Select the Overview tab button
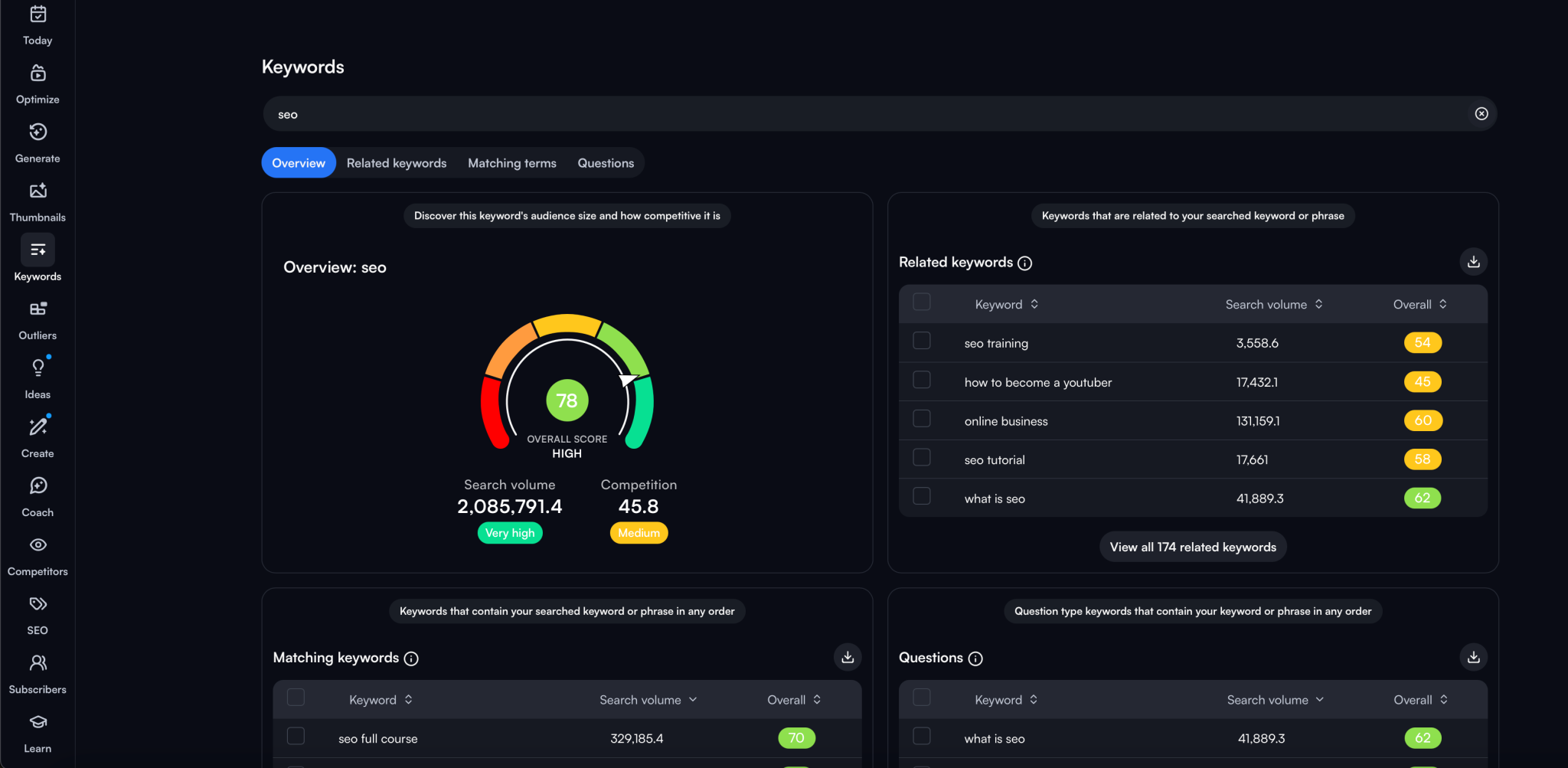 click(x=299, y=163)
